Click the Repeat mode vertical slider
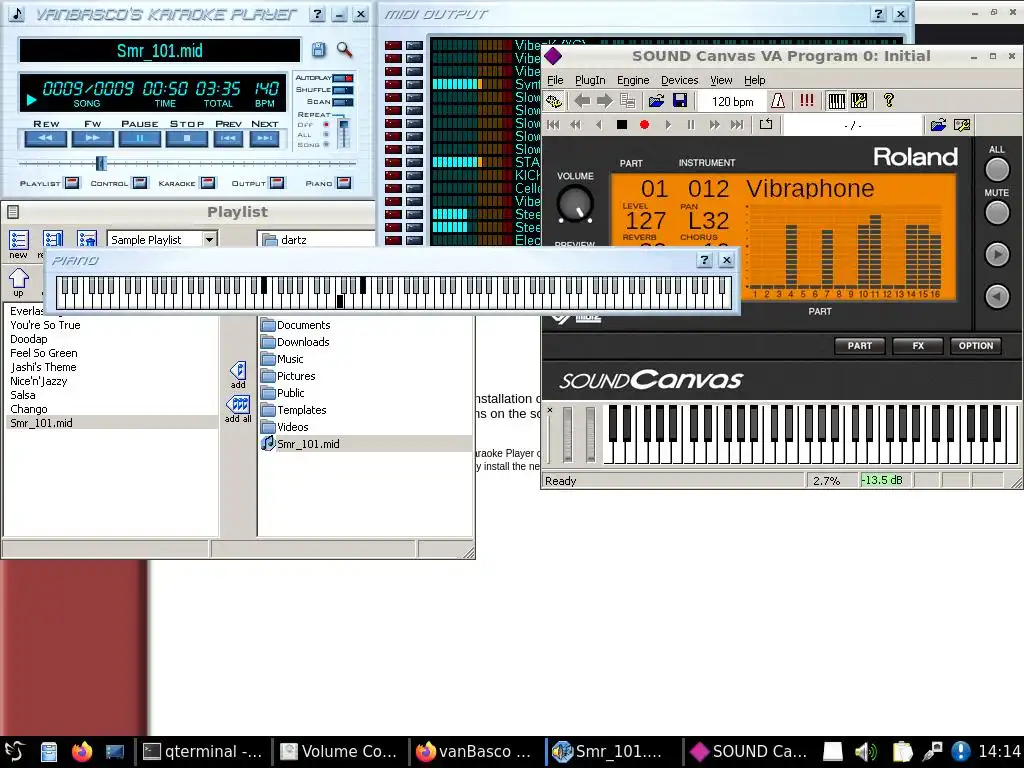Screen dimensions: 1024x768 (x=344, y=133)
